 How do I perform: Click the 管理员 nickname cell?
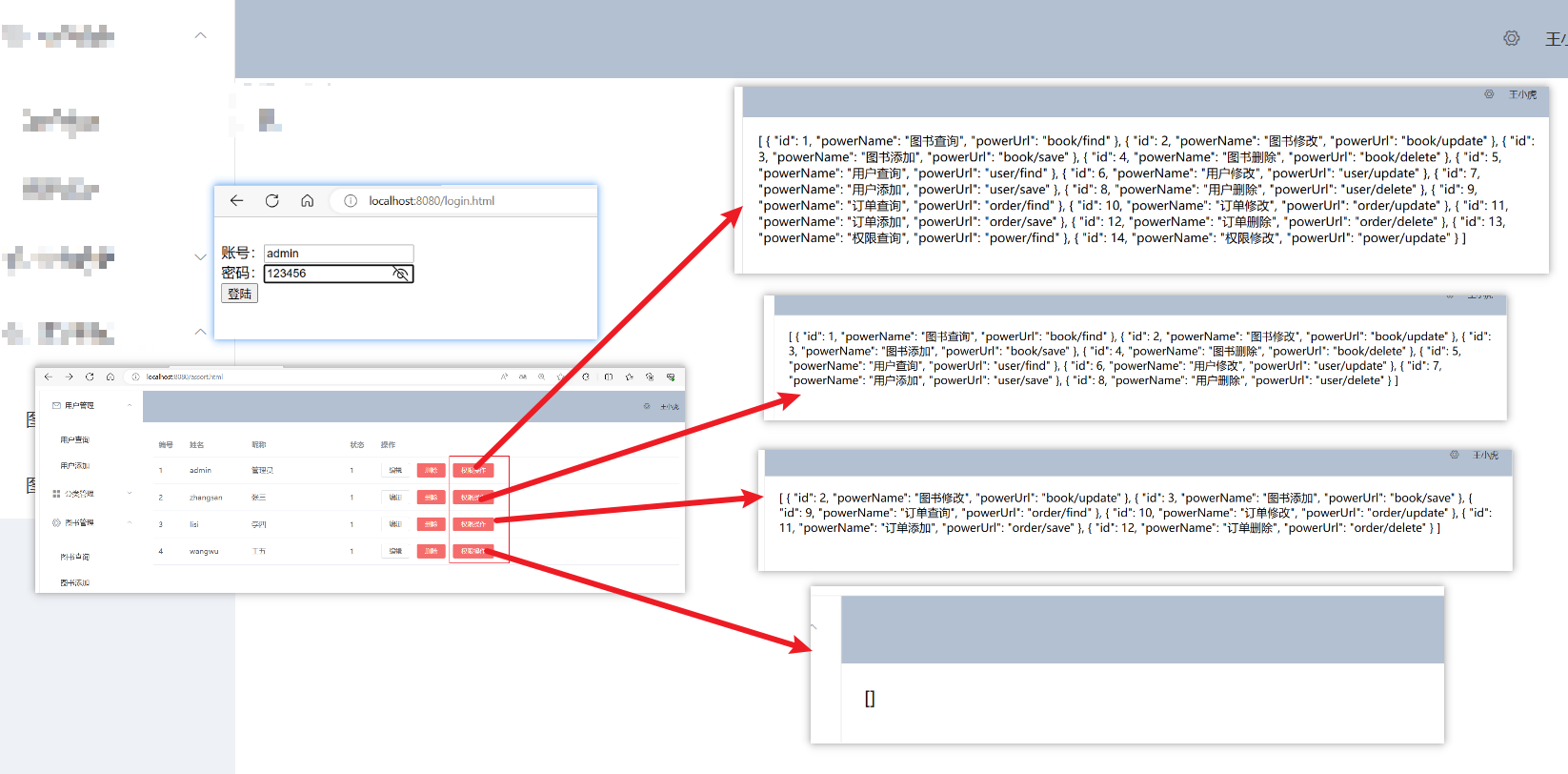[x=262, y=470]
